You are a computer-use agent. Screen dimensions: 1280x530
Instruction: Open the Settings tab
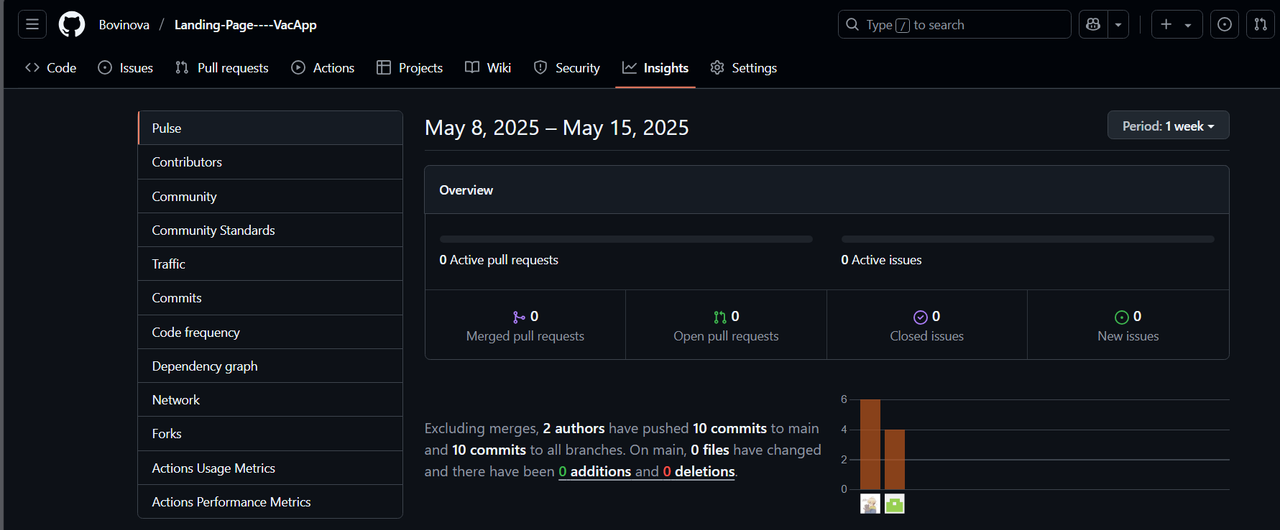tap(743, 68)
